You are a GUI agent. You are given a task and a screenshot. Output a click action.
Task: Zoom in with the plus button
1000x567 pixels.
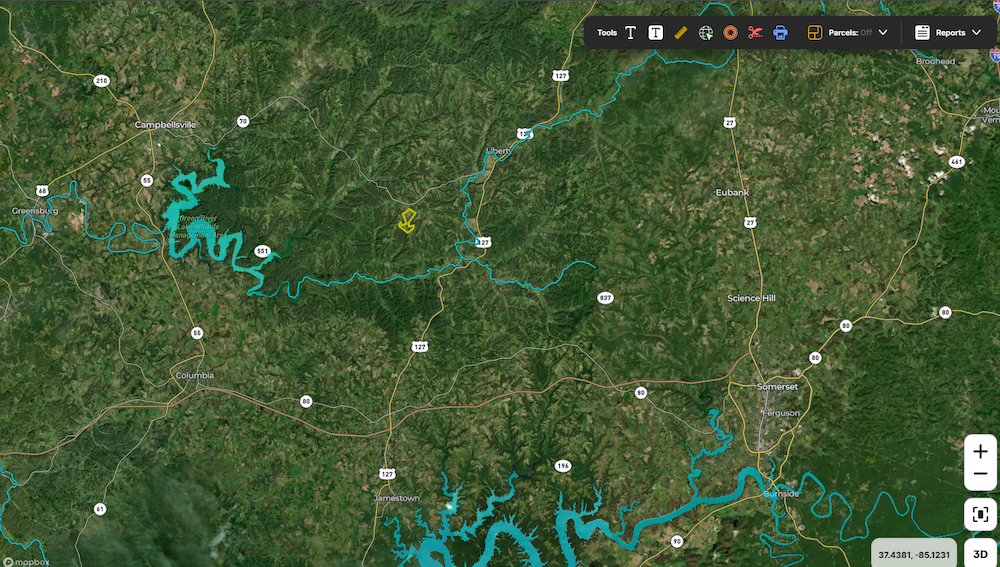[x=980, y=452]
